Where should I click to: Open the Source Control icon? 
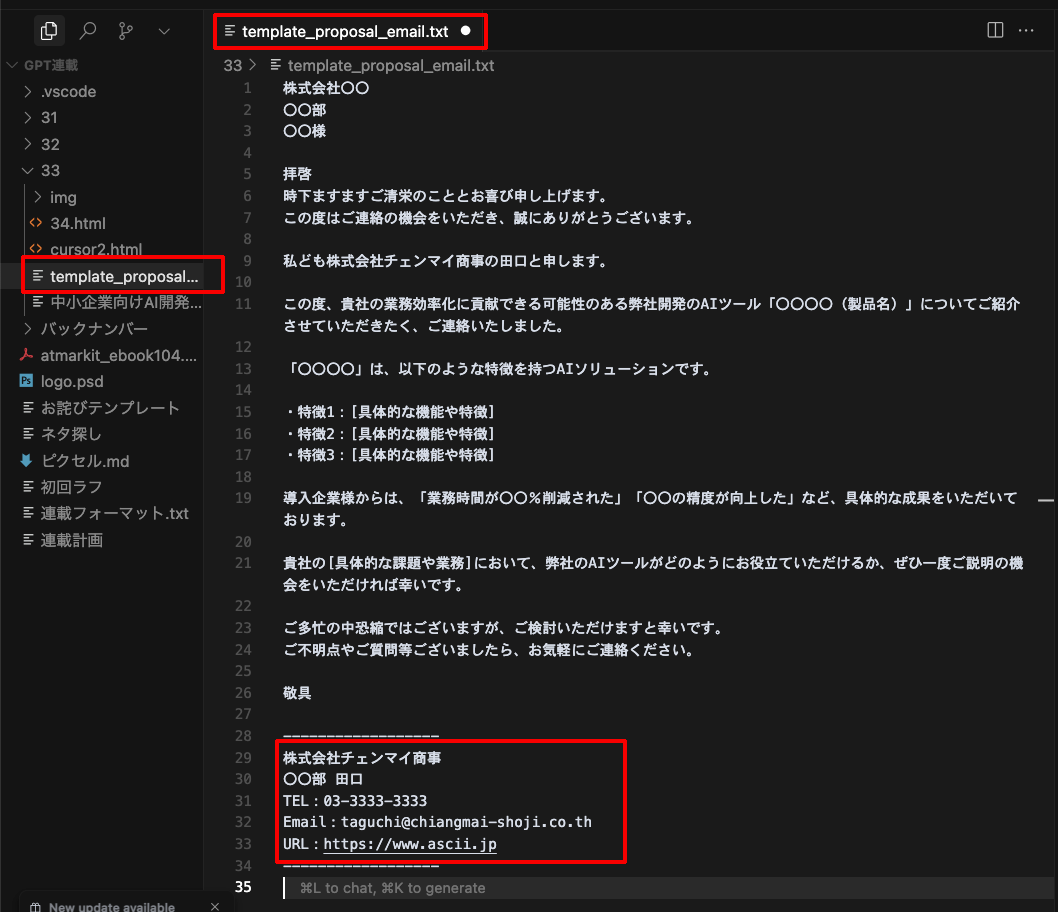[x=126, y=30]
